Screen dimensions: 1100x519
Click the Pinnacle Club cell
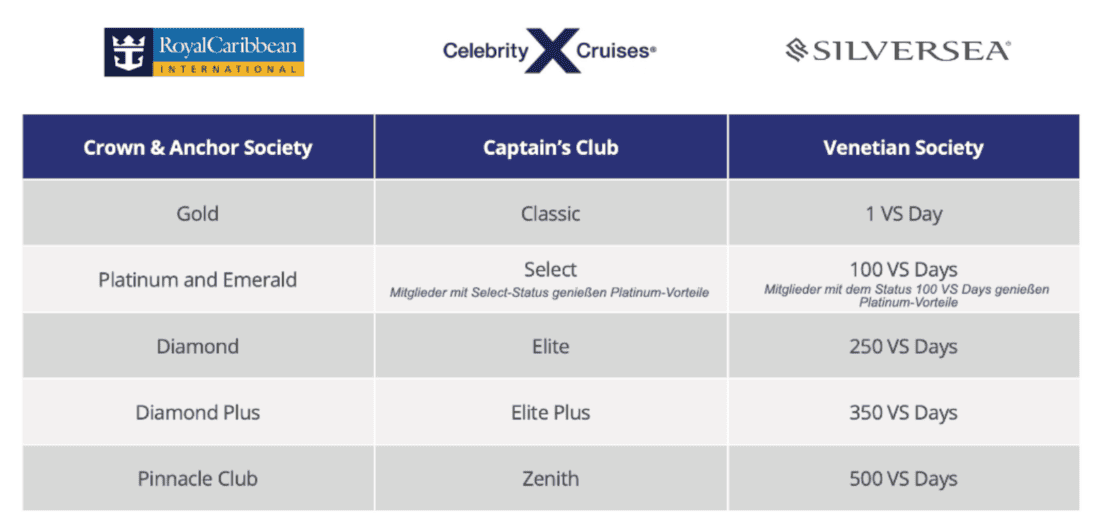(x=198, y=478)
